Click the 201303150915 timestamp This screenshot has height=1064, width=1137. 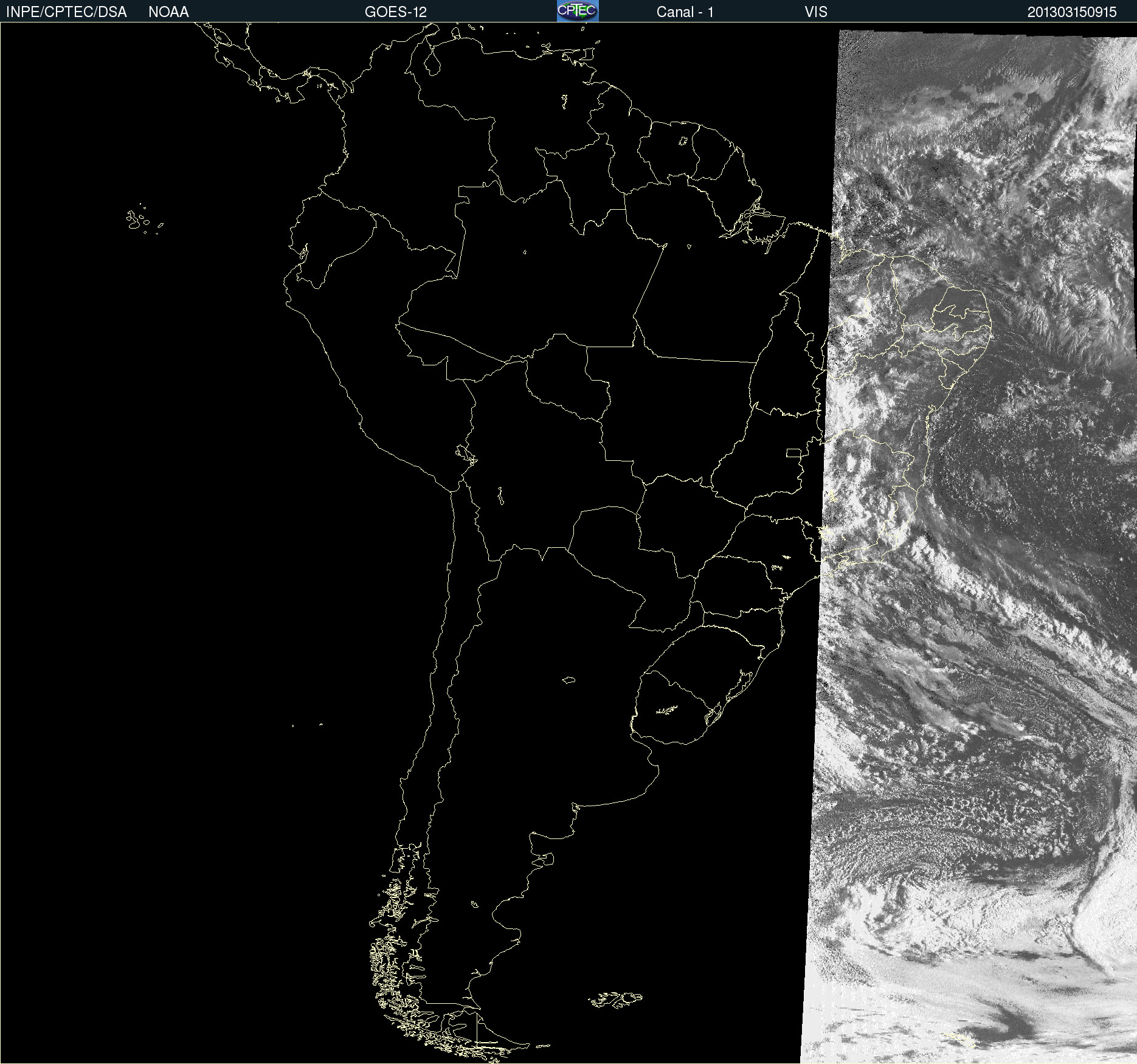pos(1072,12)
